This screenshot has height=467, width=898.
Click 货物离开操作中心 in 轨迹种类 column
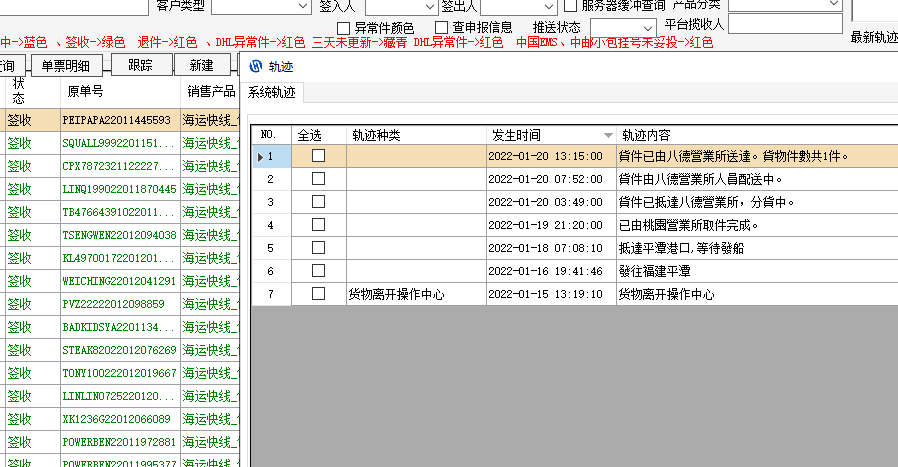[x=396, y=294]
